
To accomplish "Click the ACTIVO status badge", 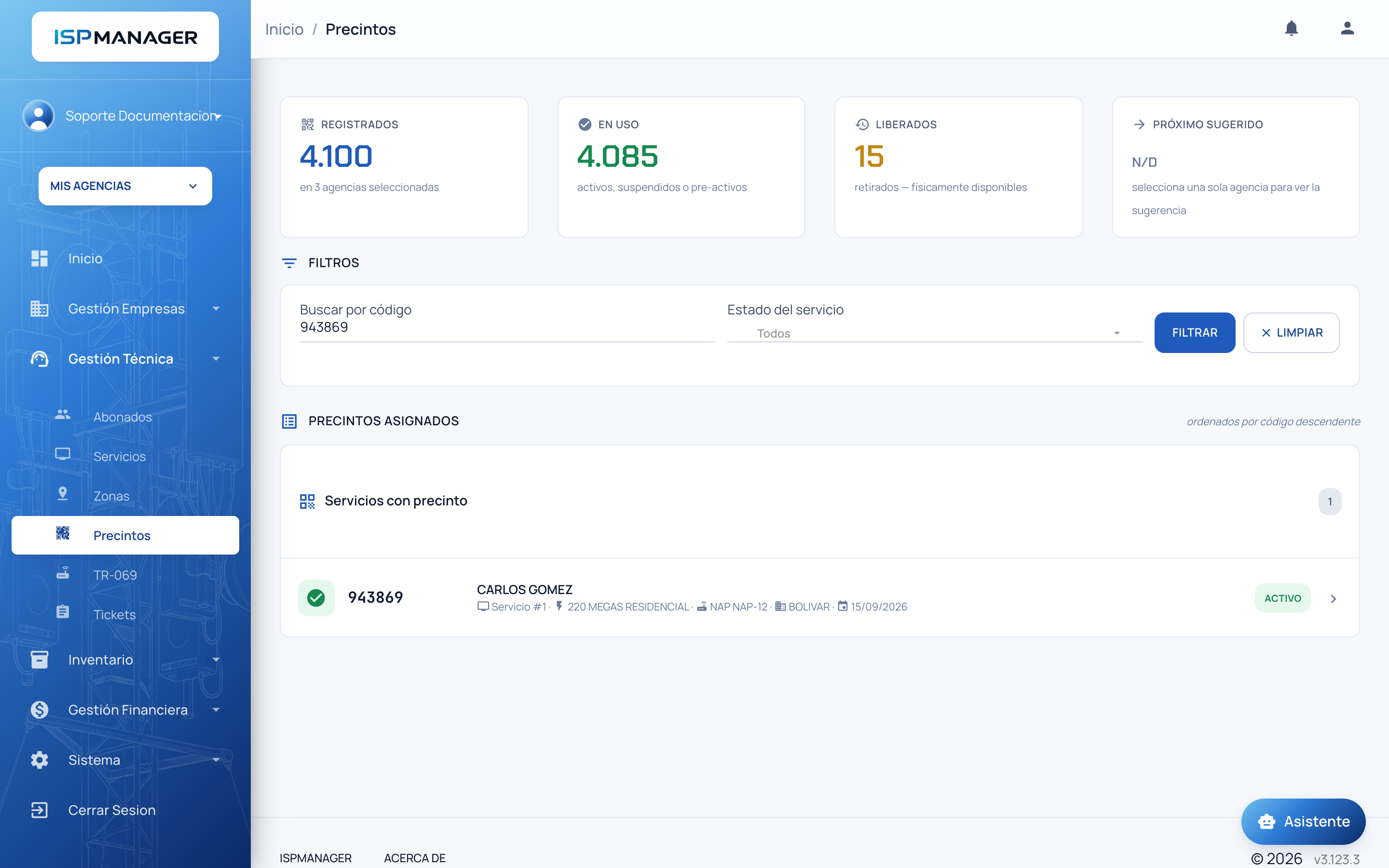I will tap(1283, 598).
